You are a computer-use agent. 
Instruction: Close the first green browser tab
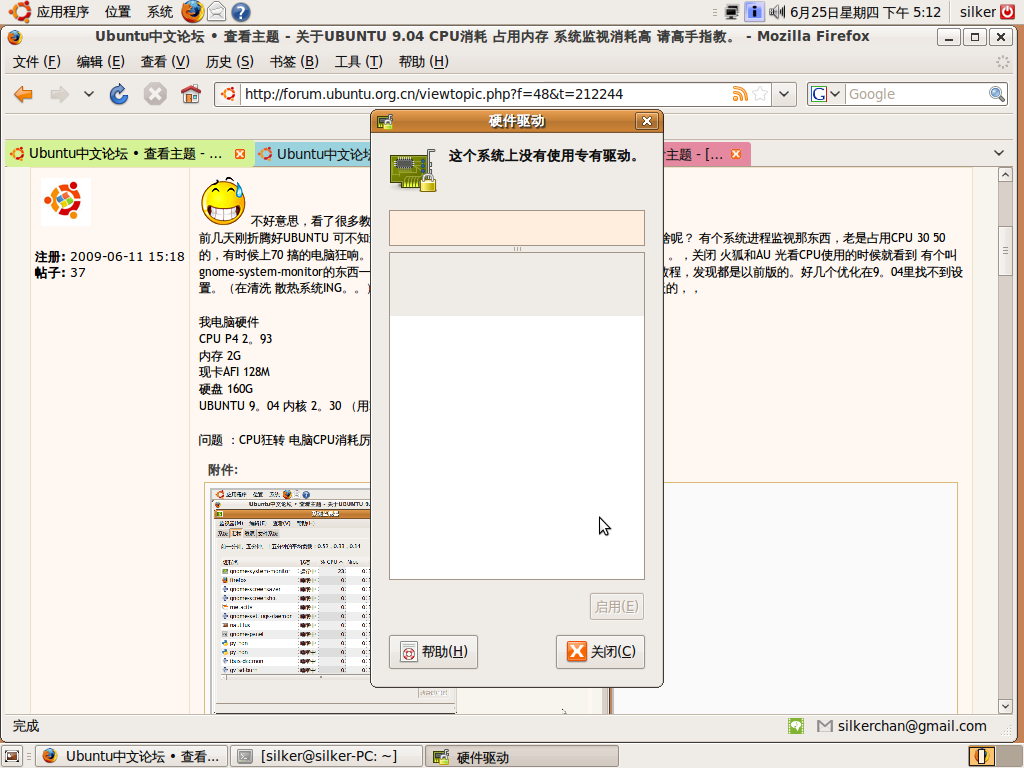(240, 154)
